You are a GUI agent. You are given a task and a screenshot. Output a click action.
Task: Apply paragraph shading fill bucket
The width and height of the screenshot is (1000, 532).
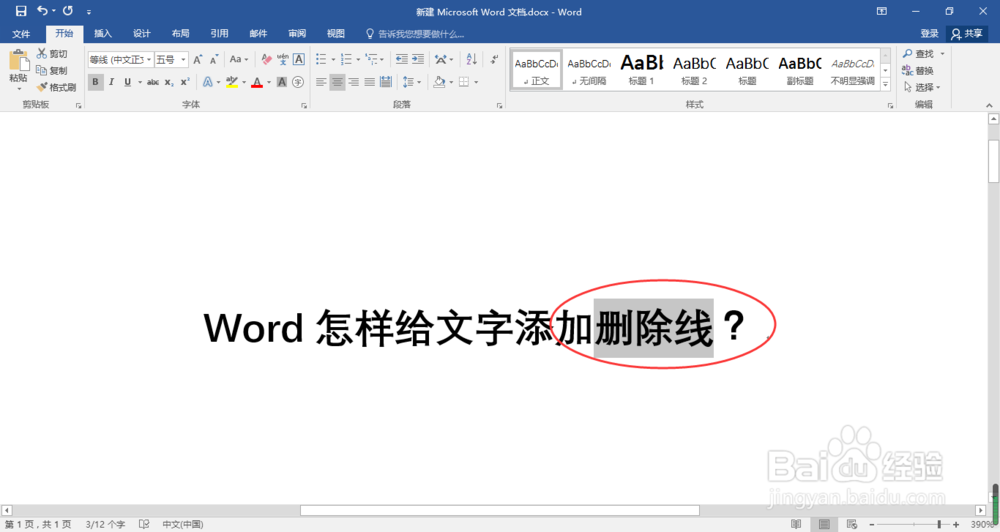pyautogui.click(x=439, y=82)
